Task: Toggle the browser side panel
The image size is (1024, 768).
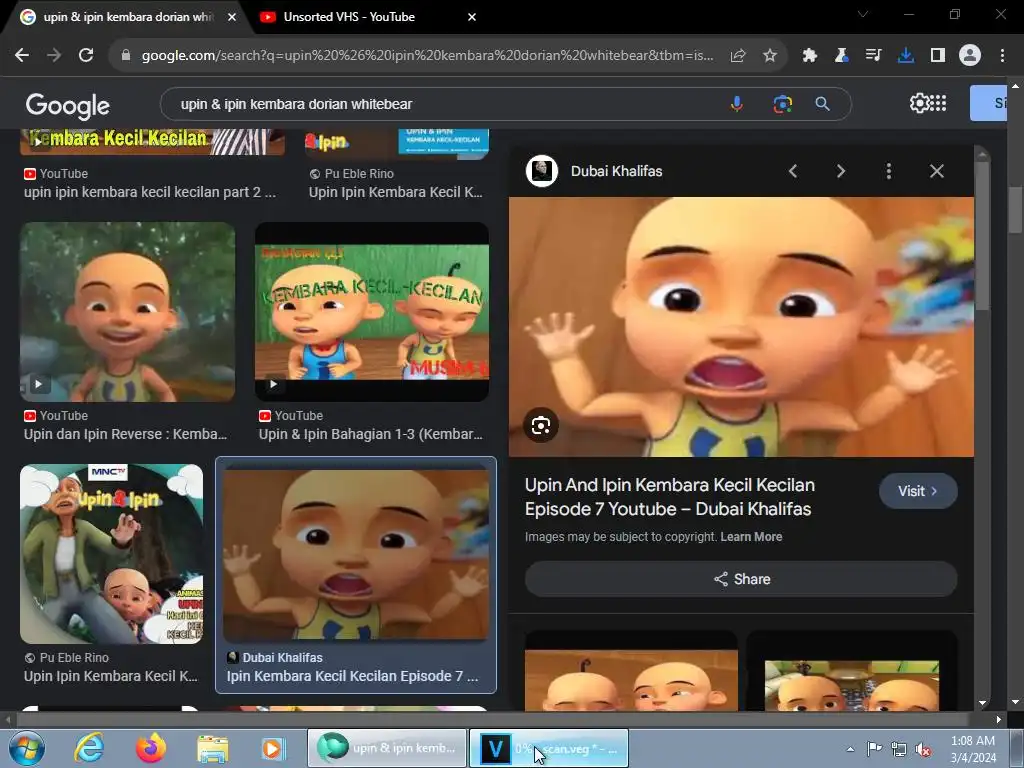Action: coord(938,56)
